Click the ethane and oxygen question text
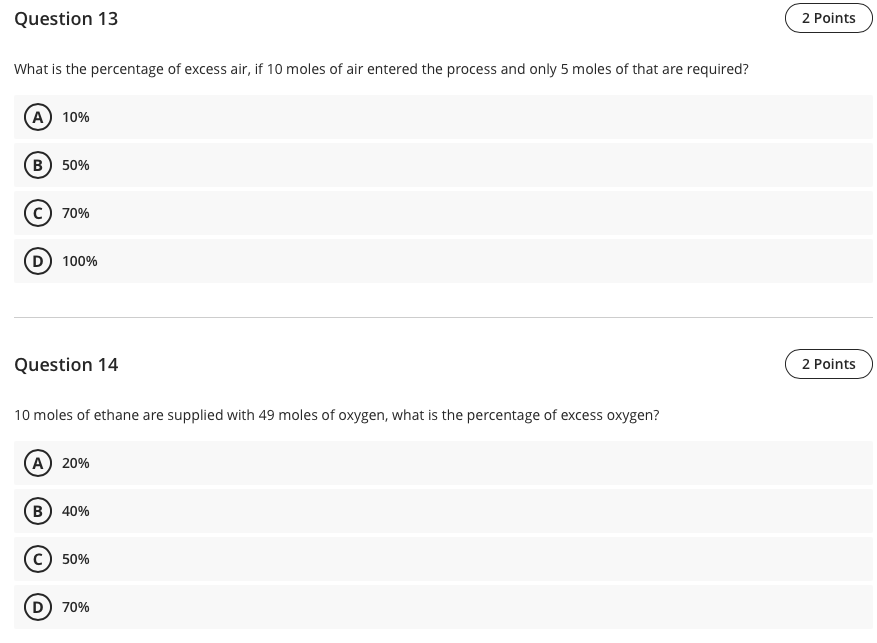This screenshot has height=643, width=877. 337,415
